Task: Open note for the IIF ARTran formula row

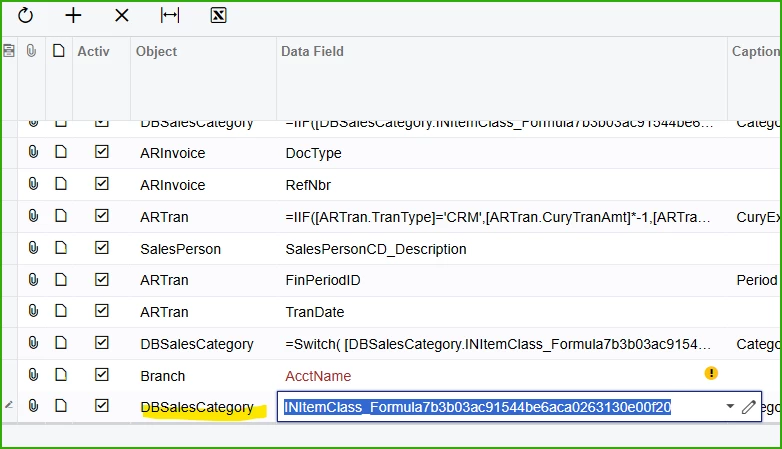Action: tap(61, 216)
